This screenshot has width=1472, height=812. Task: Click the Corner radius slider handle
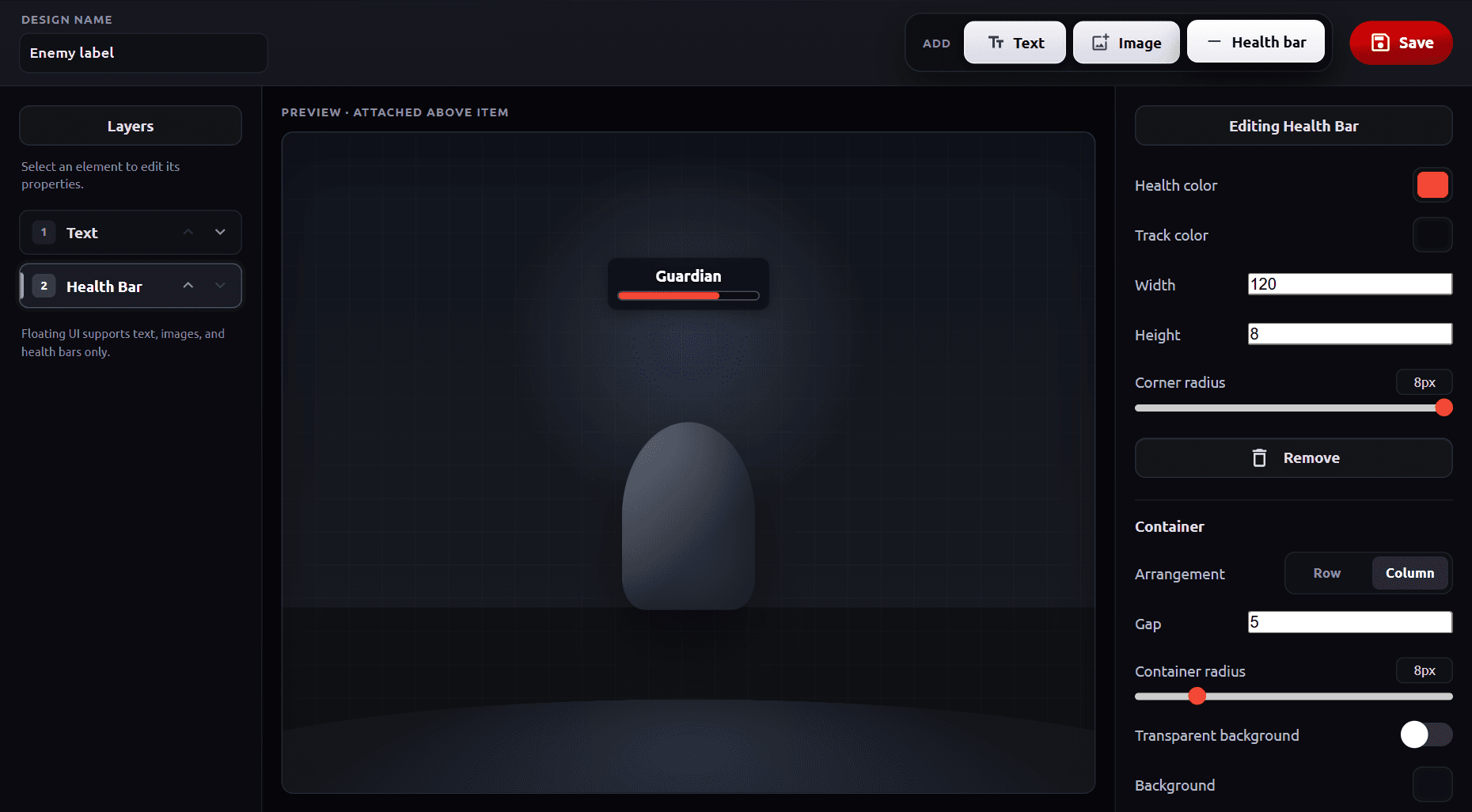point(1444,408)
